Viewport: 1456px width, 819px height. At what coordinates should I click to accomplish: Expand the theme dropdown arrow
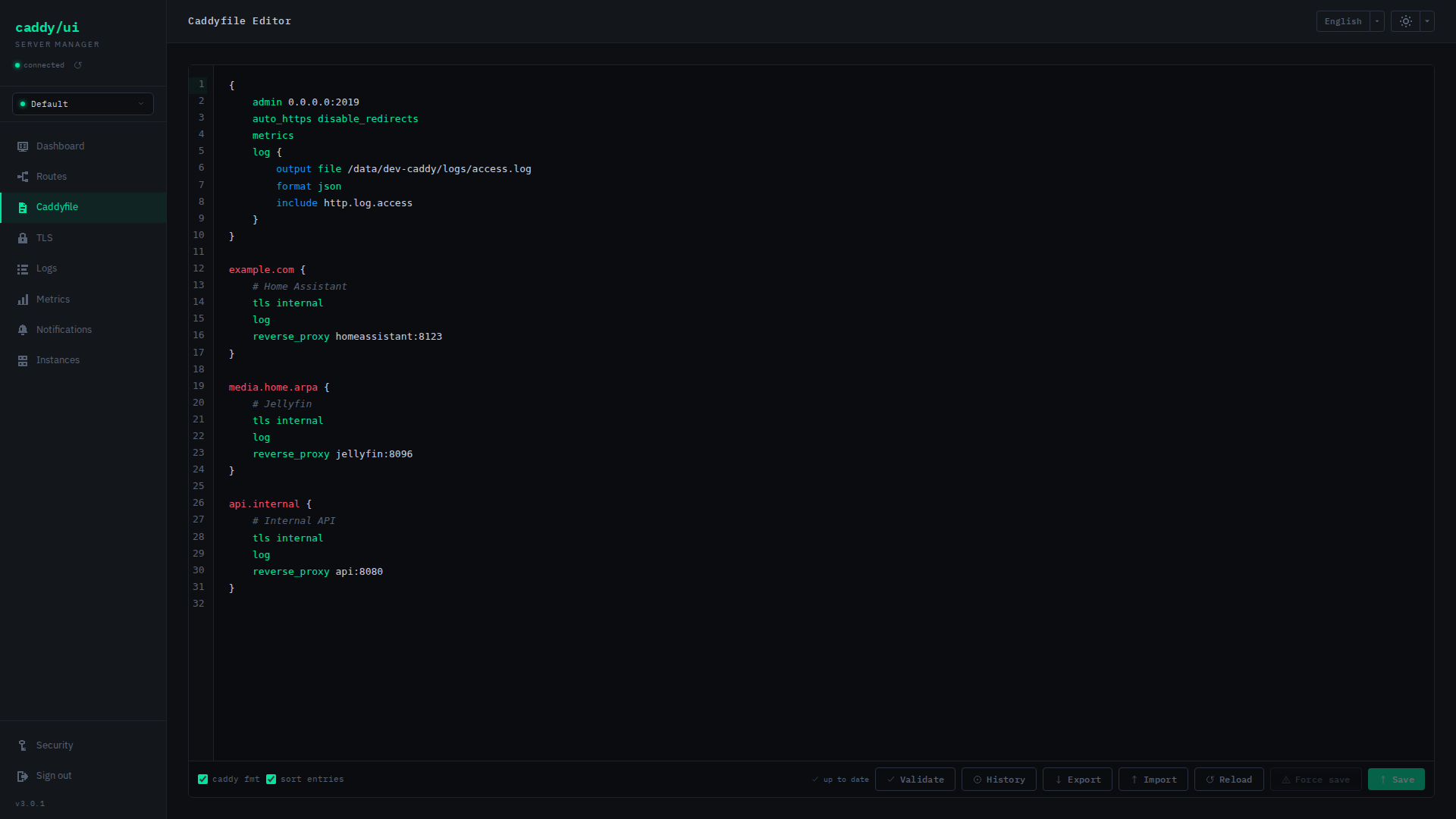click(1427, 21)
